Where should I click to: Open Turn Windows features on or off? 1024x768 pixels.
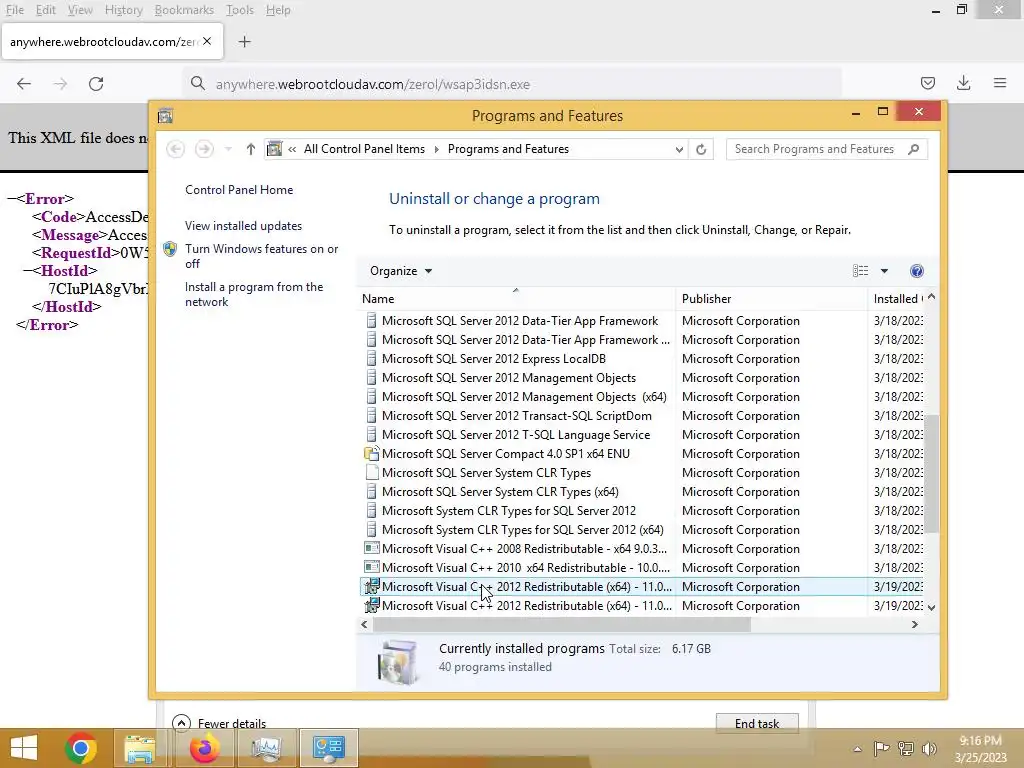261,256
